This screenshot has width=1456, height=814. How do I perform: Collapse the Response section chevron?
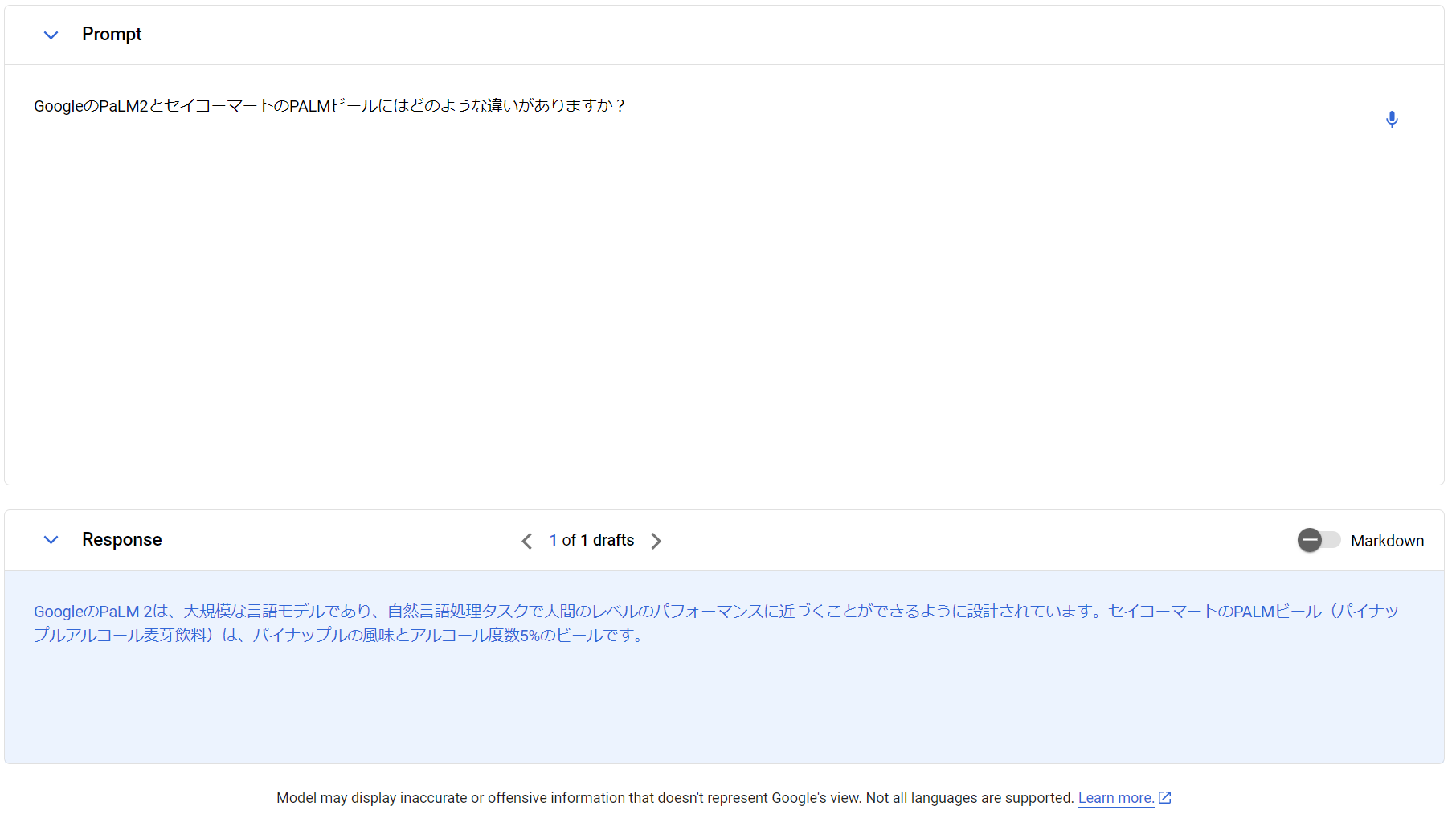pyautogui.click(x=51, y=540)
